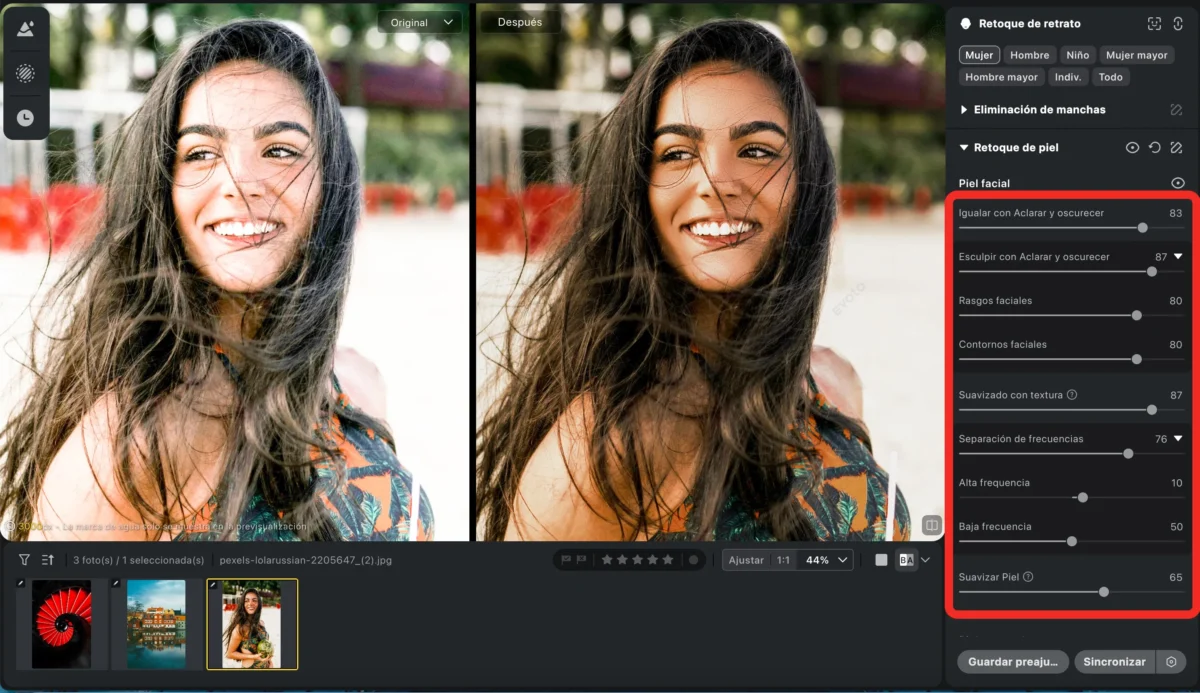Open the hexagon settings next to Sincronizar
Screen dimensions: 1200x693
tap(1171, 662)
